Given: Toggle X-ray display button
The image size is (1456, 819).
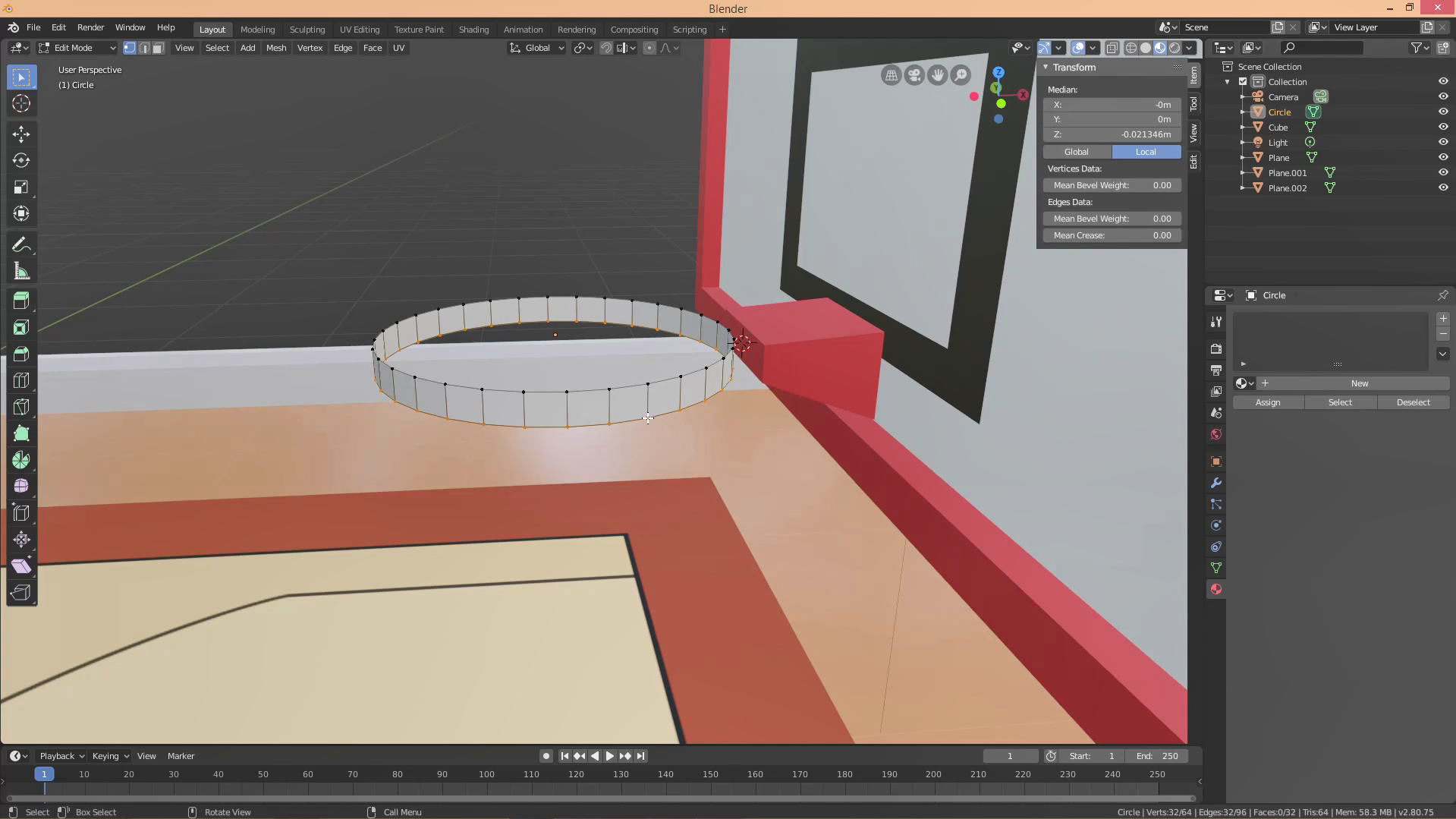Looking at the screenshot, I should (x=1112, y=48).
